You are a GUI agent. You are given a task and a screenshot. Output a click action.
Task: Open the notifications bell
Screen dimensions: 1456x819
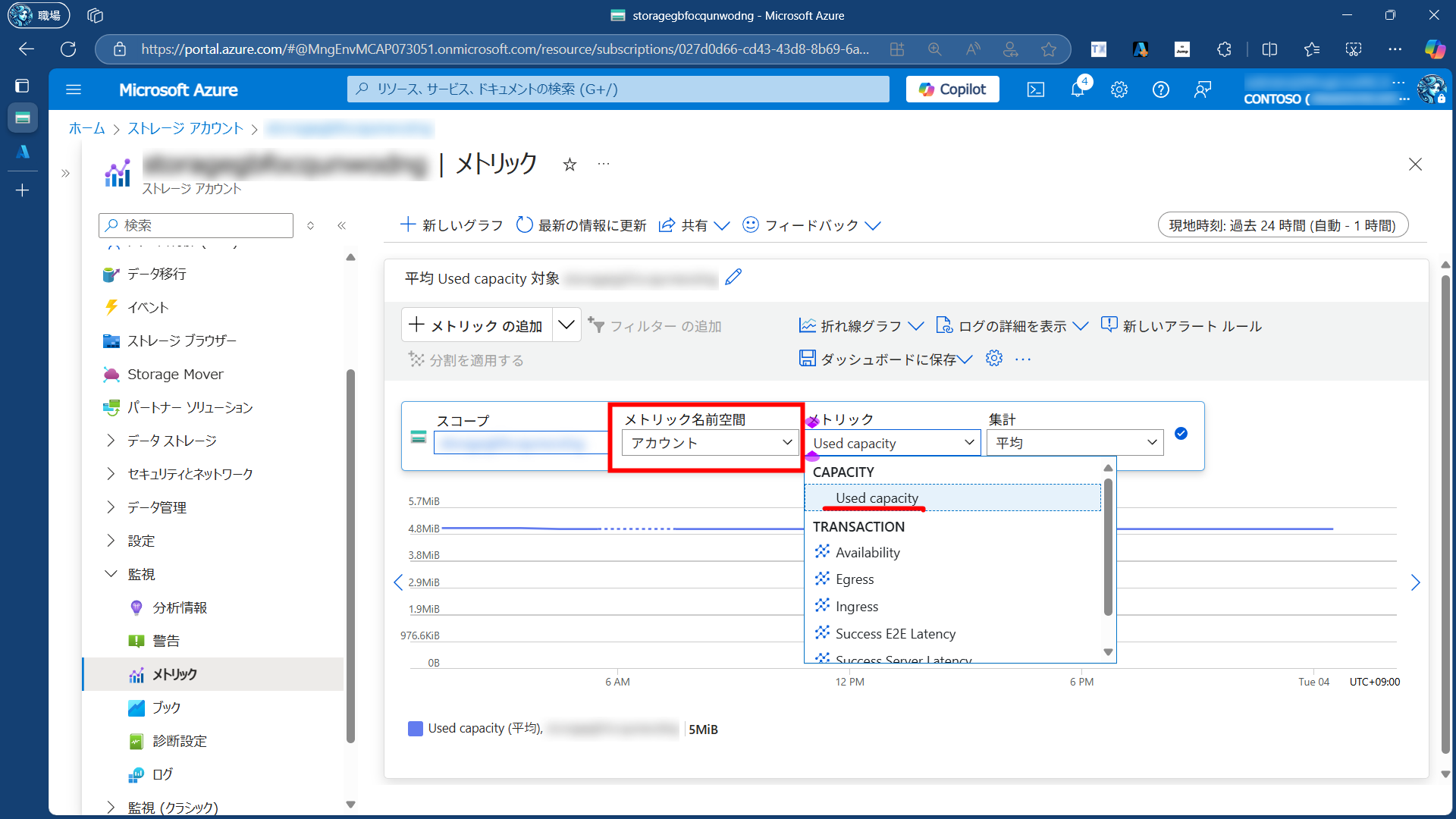[1078, 89]
